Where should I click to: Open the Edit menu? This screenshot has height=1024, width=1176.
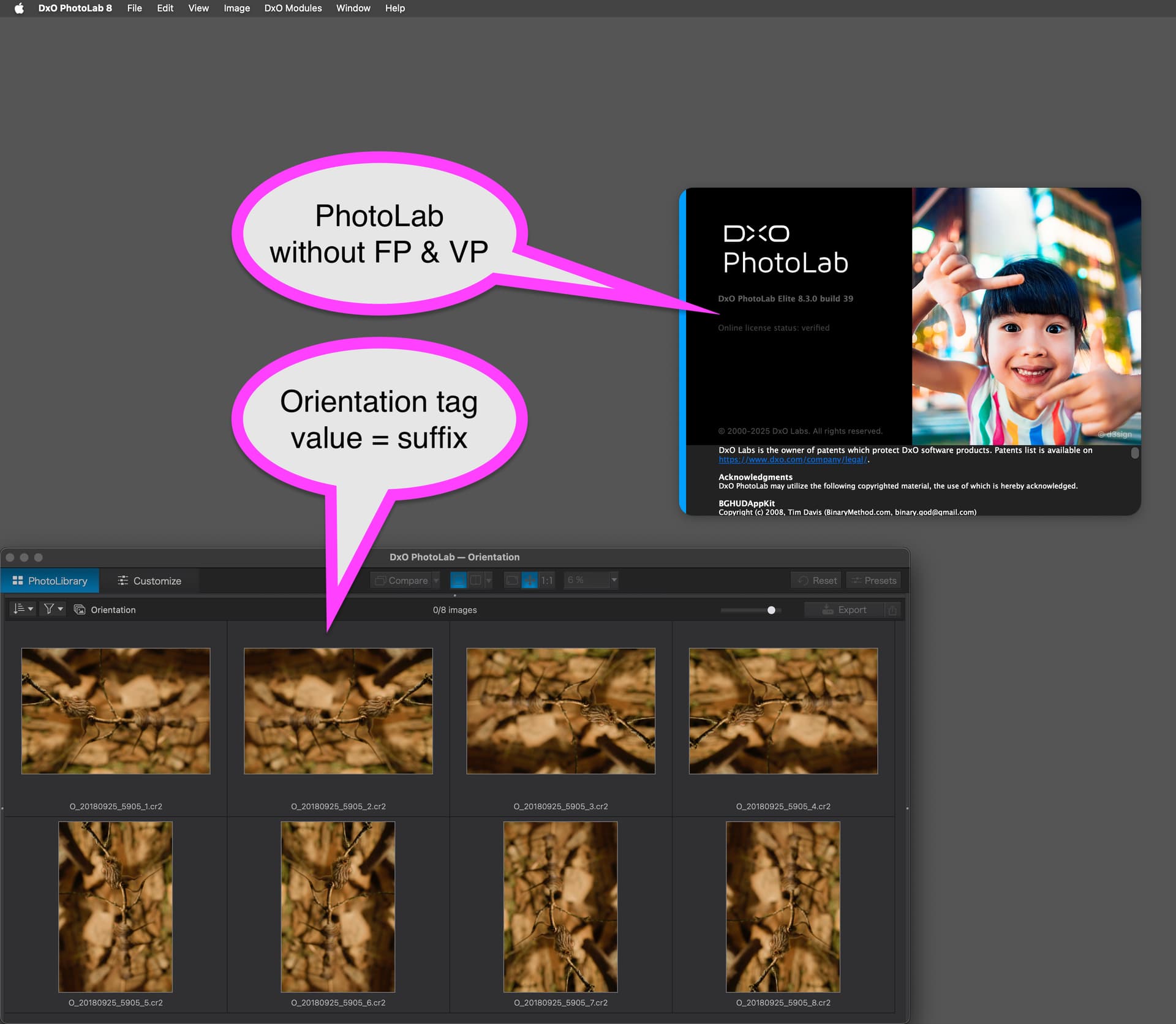(165, 8)
